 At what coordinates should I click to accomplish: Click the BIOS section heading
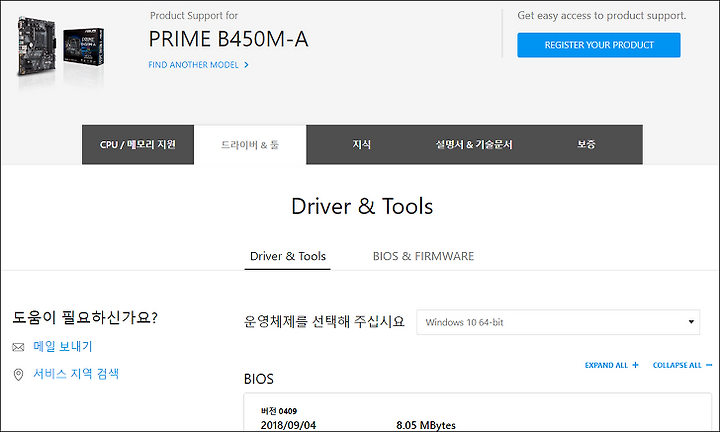tap(259, 379)
